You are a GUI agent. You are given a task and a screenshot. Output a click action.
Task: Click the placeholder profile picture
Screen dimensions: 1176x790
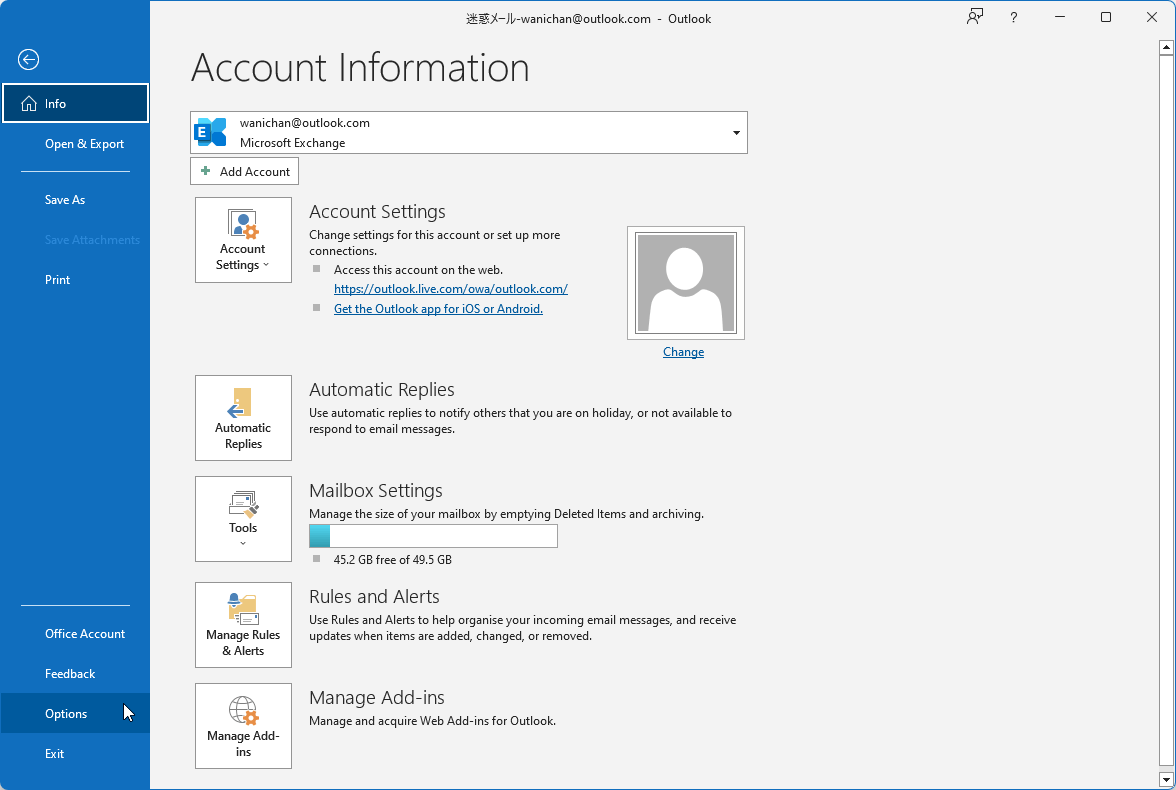pos(684,282)
